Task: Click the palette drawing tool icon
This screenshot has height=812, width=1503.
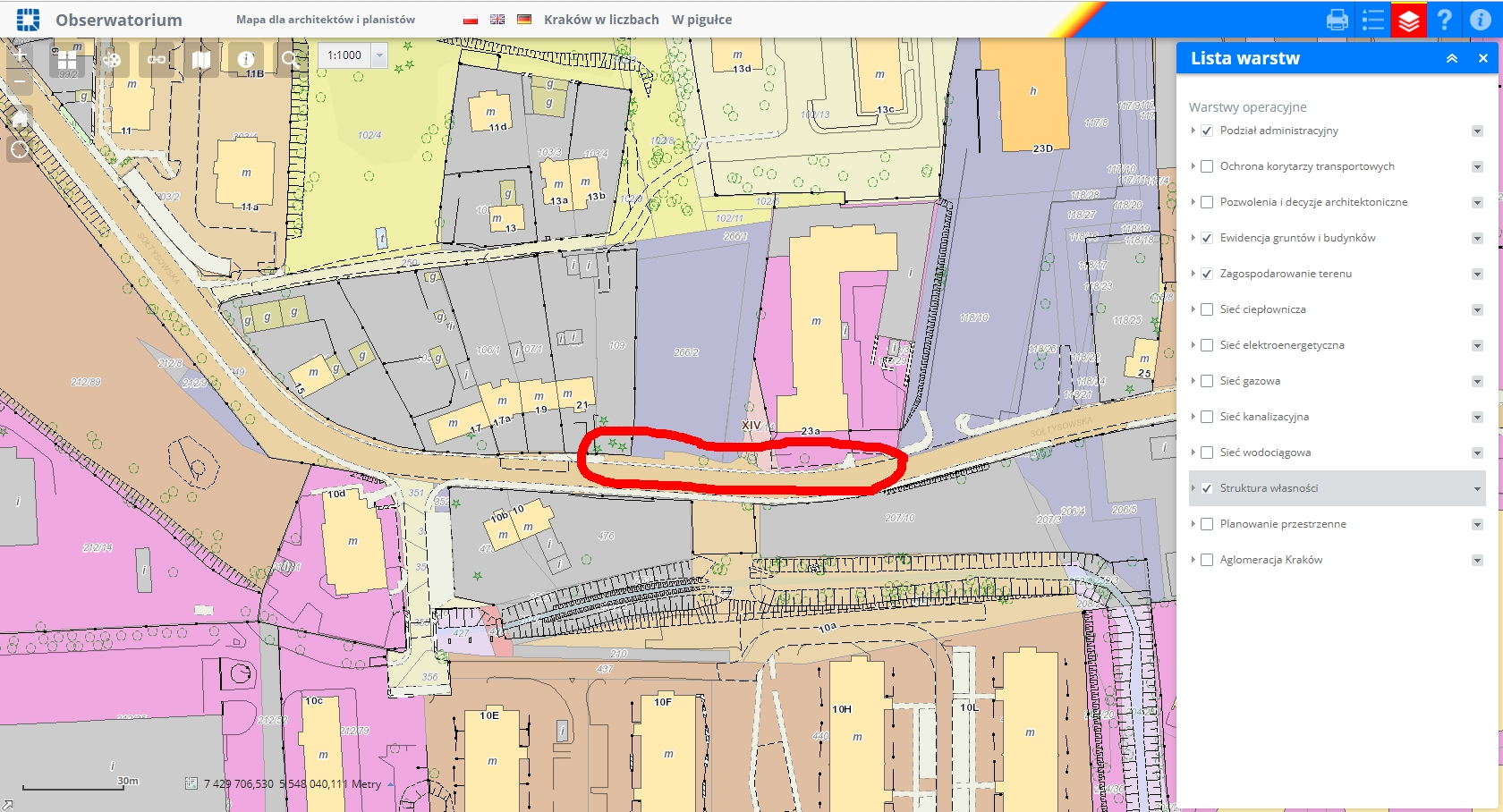Action: tap(112, 60)
